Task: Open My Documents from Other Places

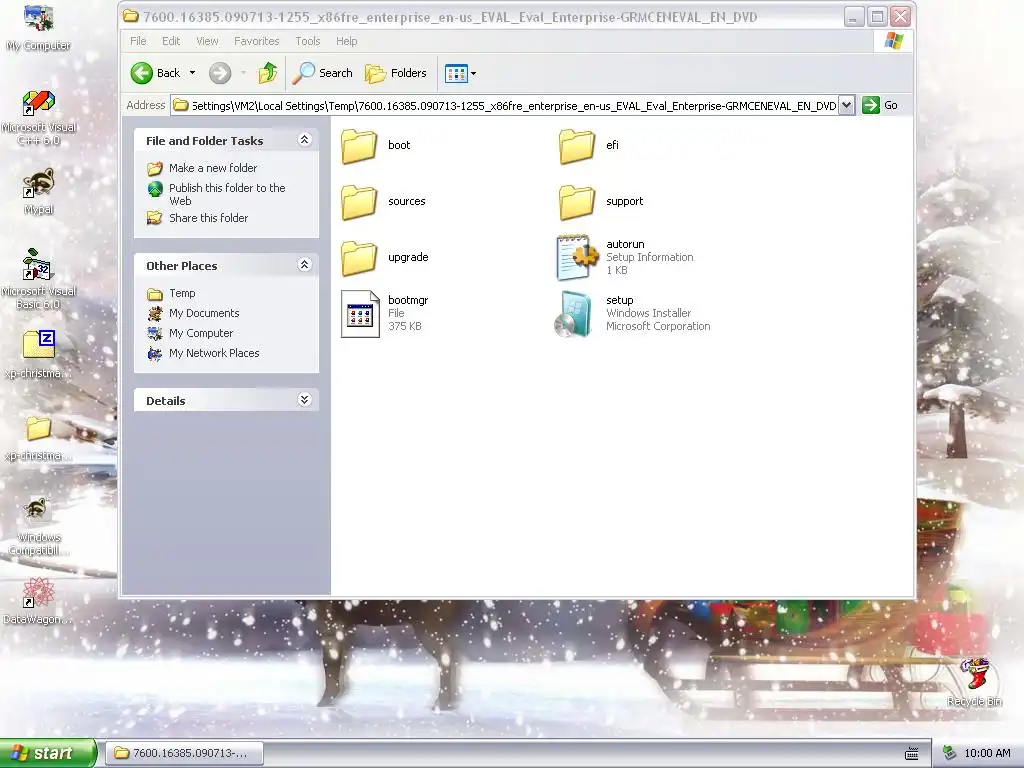Action: point(204,313)
